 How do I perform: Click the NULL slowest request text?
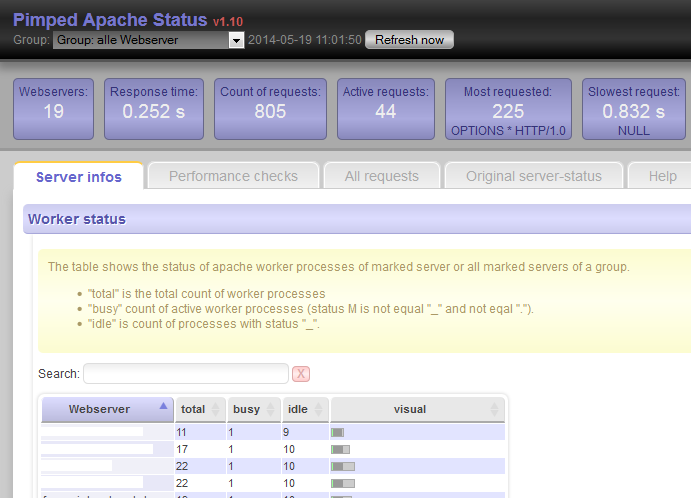(634, 131)
